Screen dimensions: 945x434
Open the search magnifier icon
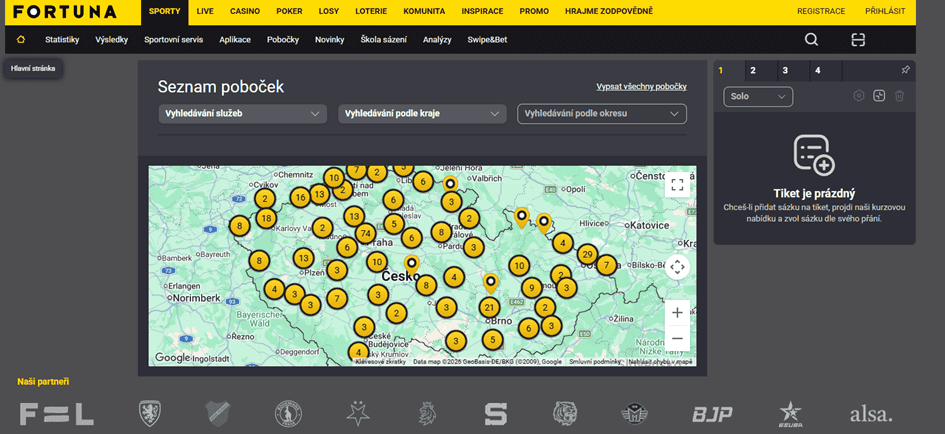[x=812, y=40]
